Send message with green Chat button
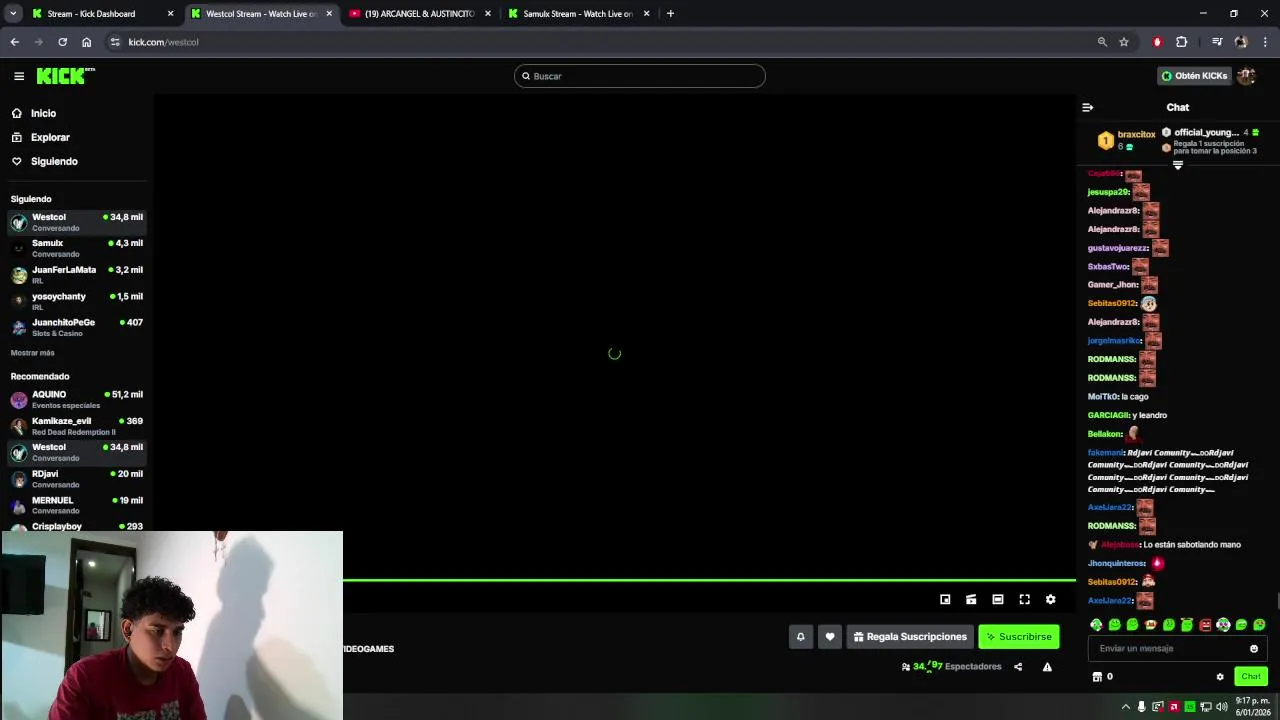This screenshot has height=720, width=1280. 1251,677
